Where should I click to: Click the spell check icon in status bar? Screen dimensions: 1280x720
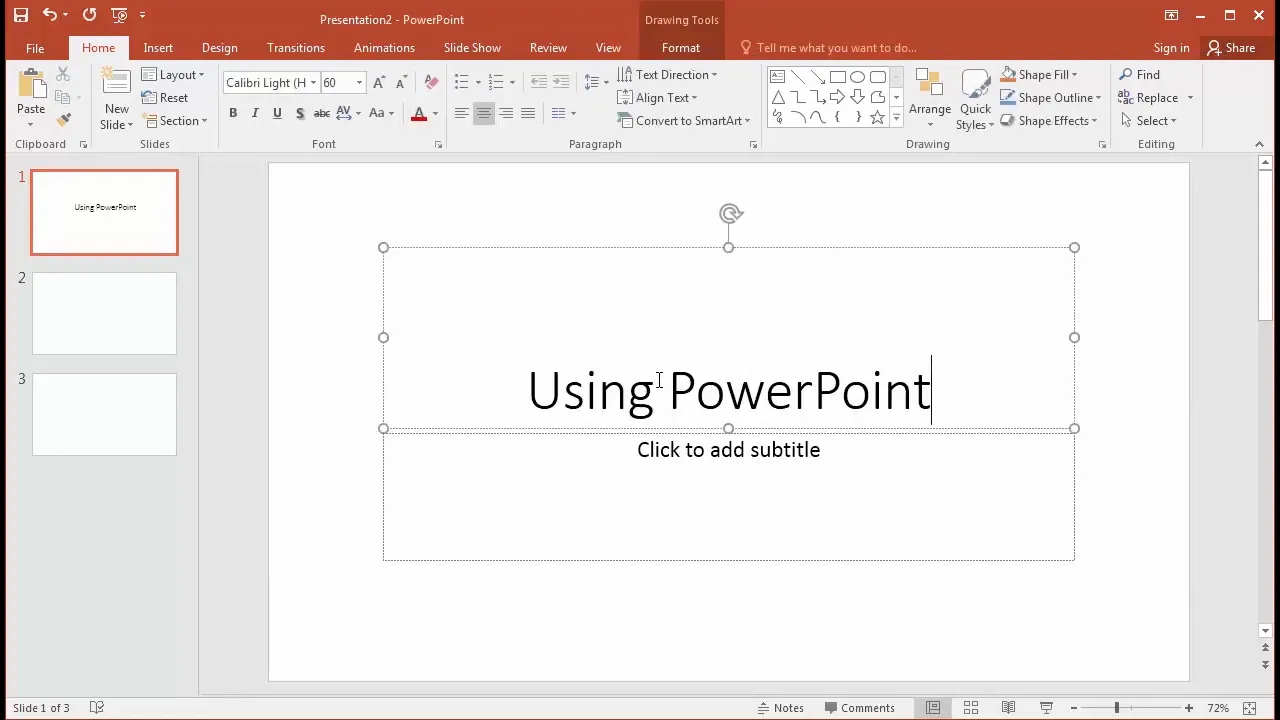(x=97, y=708)
